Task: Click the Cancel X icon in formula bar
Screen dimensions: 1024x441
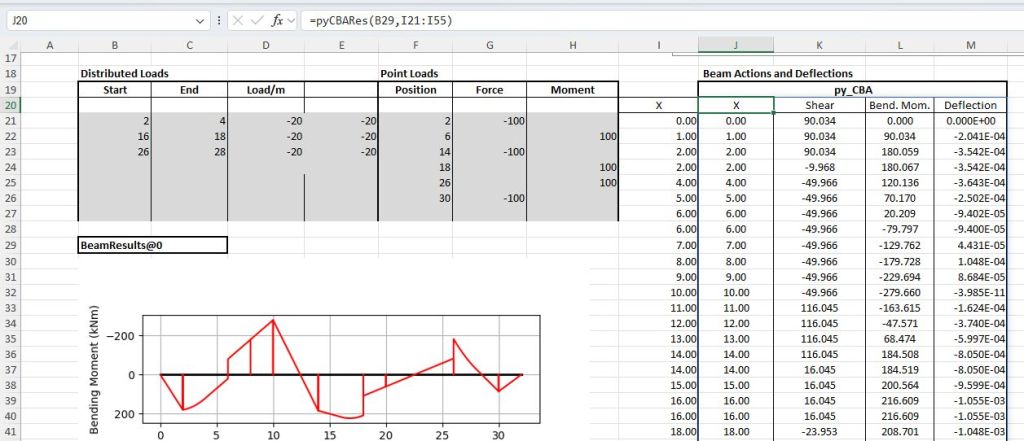Action: (x=238, y=20)
